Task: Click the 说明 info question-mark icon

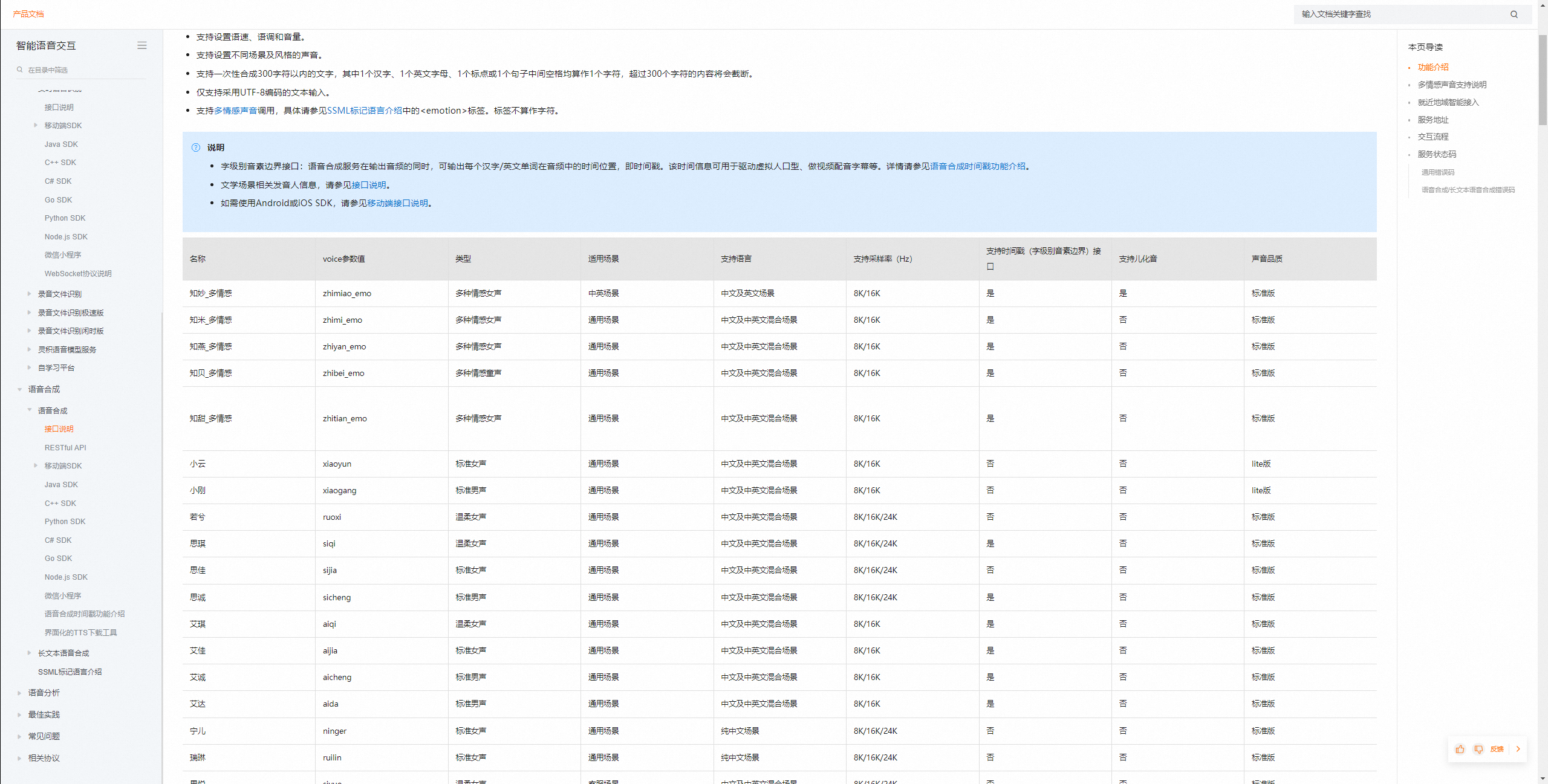Action: click(196, 147)
